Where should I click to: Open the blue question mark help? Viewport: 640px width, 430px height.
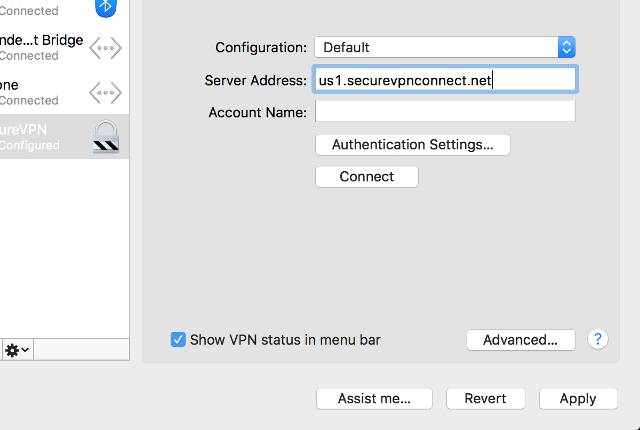598,339
